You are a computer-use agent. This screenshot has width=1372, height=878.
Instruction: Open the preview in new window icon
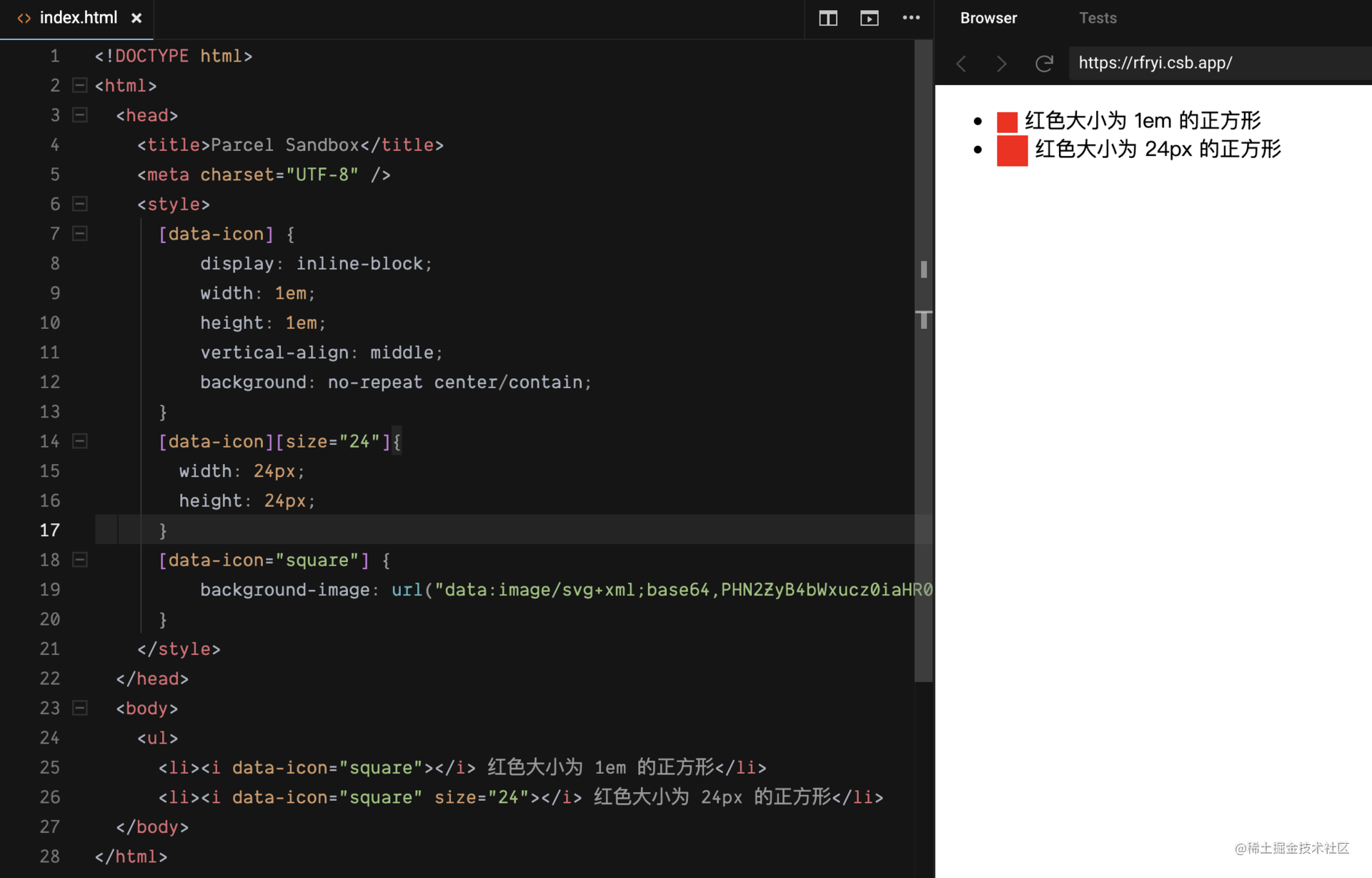pos(869,19)
